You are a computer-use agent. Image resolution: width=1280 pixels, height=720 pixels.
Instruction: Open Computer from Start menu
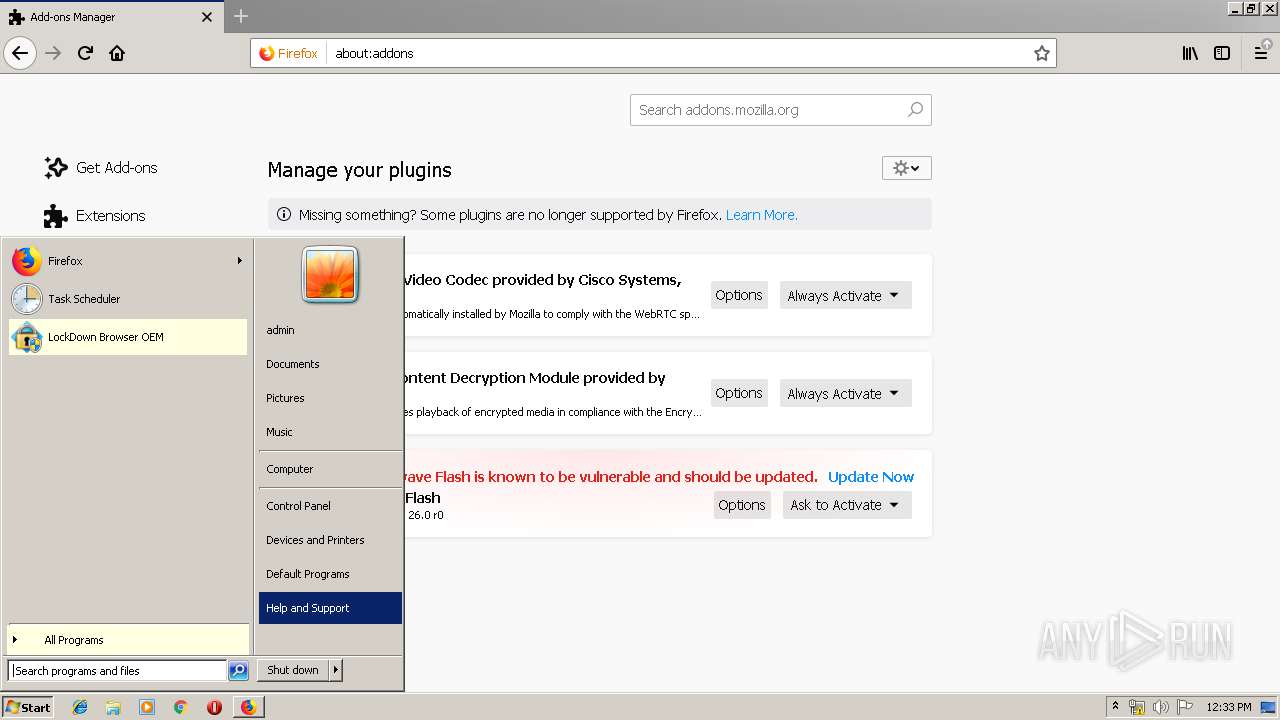coord(330,469)
